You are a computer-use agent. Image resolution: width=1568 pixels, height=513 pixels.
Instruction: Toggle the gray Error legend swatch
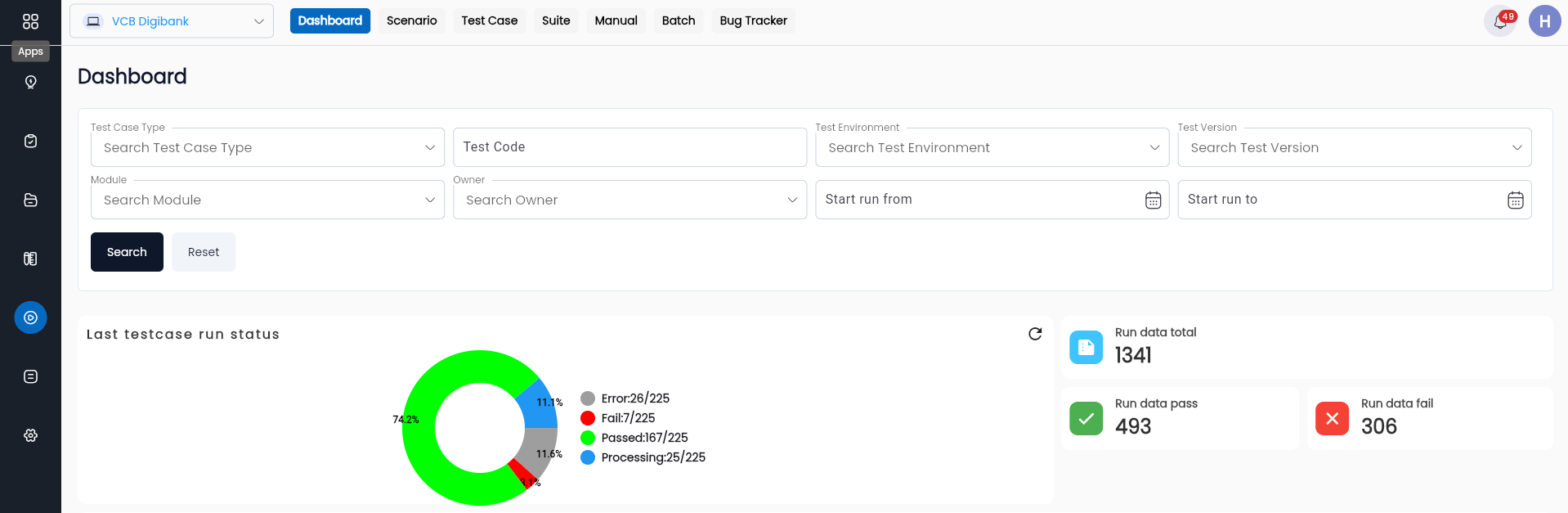click(588, 398)
